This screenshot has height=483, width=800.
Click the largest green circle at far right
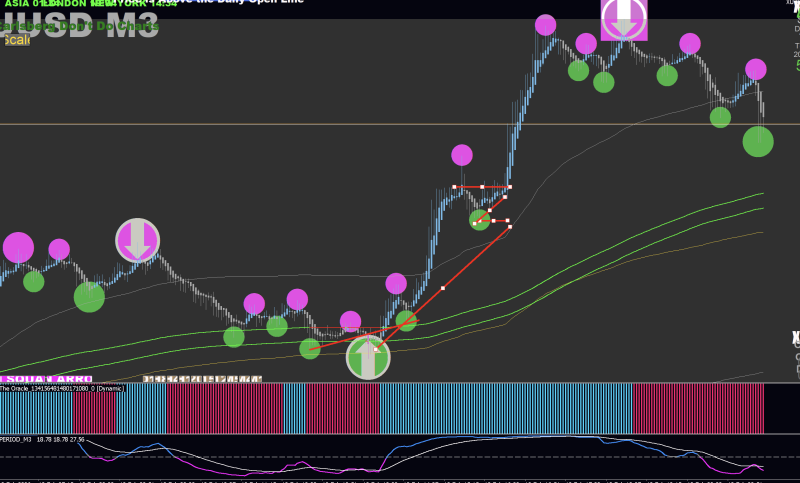click(x=758, y=141)
